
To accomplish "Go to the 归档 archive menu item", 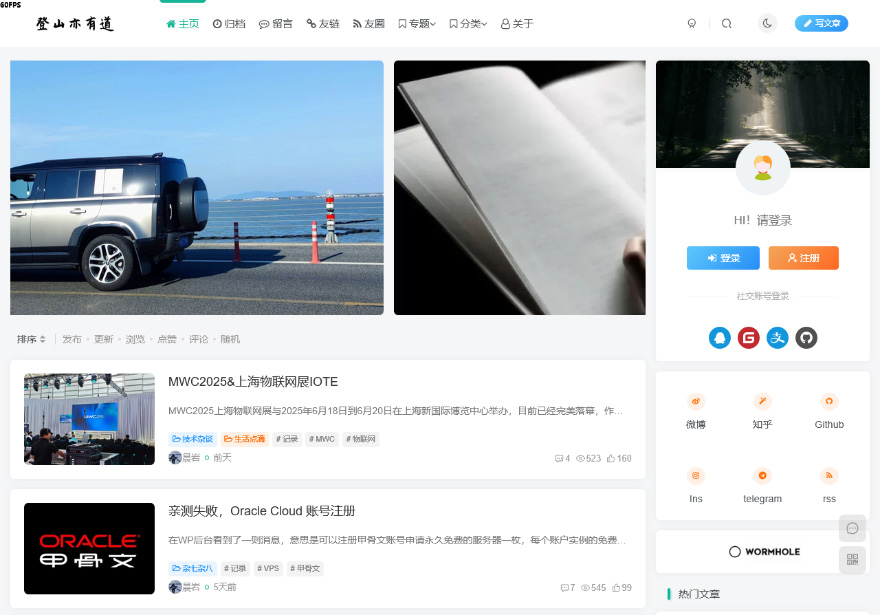I will (x=229, y=23).
